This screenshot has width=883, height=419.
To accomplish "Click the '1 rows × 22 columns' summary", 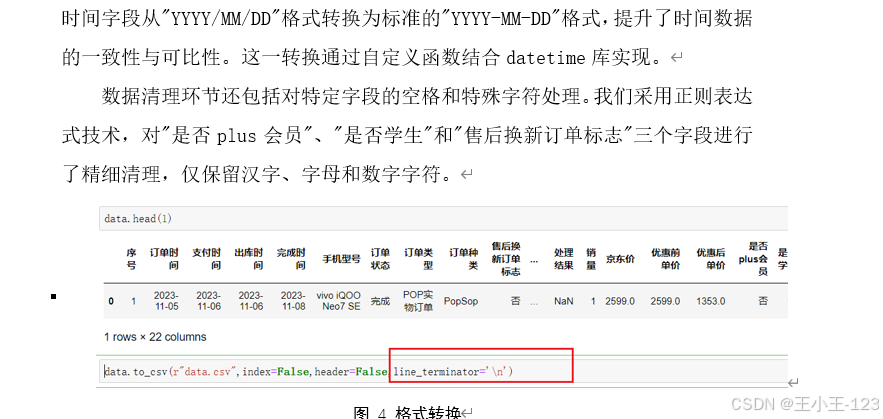I will pos(155,337).
